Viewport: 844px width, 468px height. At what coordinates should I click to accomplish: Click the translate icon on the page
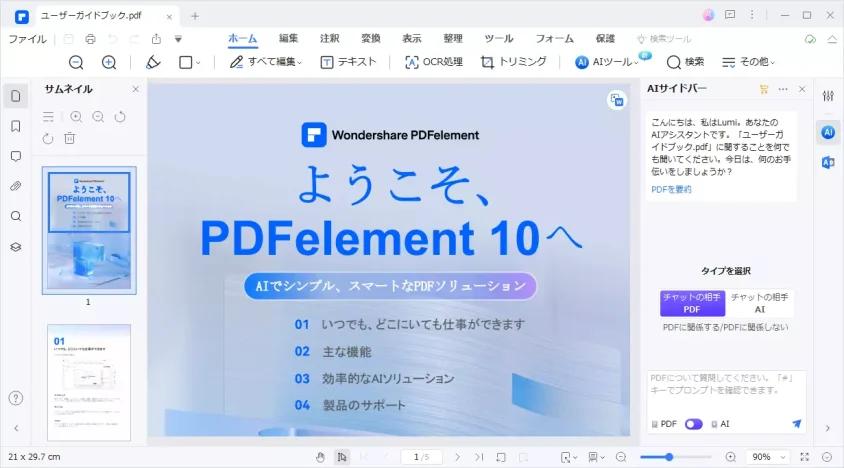click(x=617, y=100)
